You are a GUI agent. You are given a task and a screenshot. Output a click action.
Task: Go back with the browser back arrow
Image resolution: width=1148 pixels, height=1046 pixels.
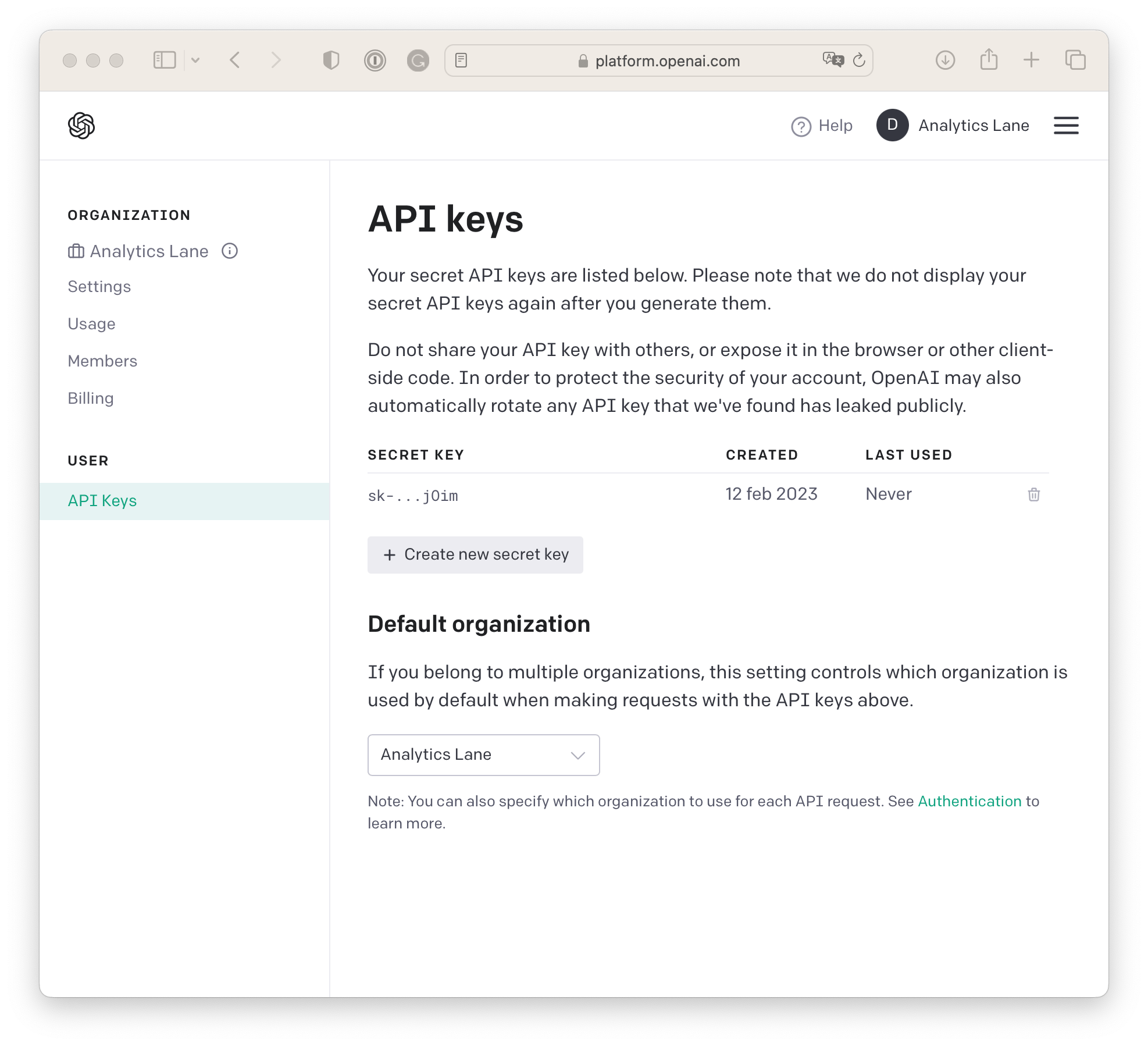point(234,60)
